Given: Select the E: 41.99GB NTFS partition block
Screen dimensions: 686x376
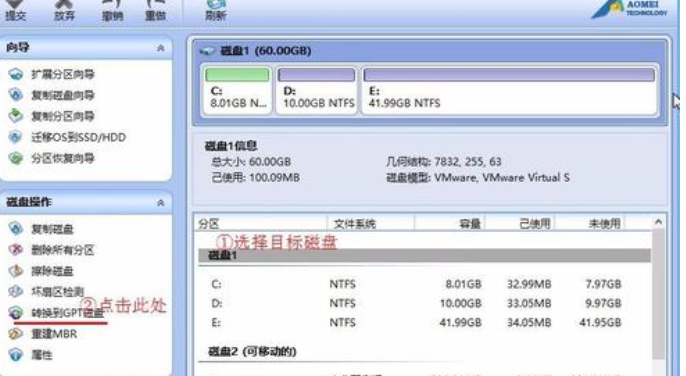Looking at the screenshot, I should 510,90.
